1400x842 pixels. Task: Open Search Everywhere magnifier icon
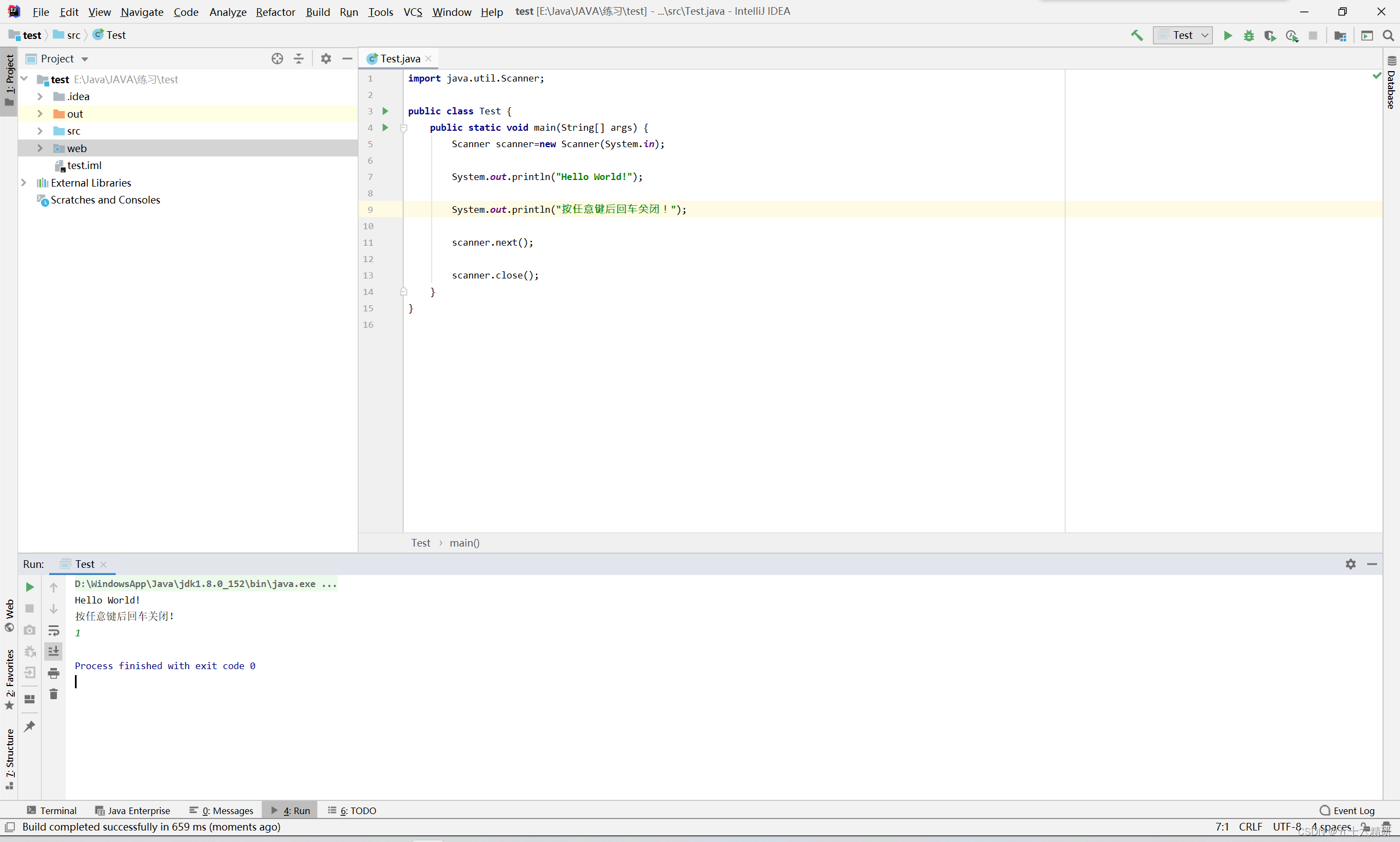click(1388, 35)
